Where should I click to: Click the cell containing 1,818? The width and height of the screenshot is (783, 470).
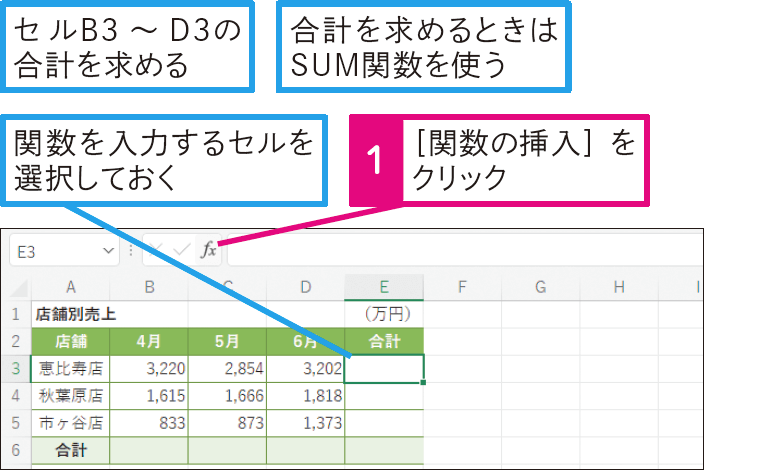306,396
